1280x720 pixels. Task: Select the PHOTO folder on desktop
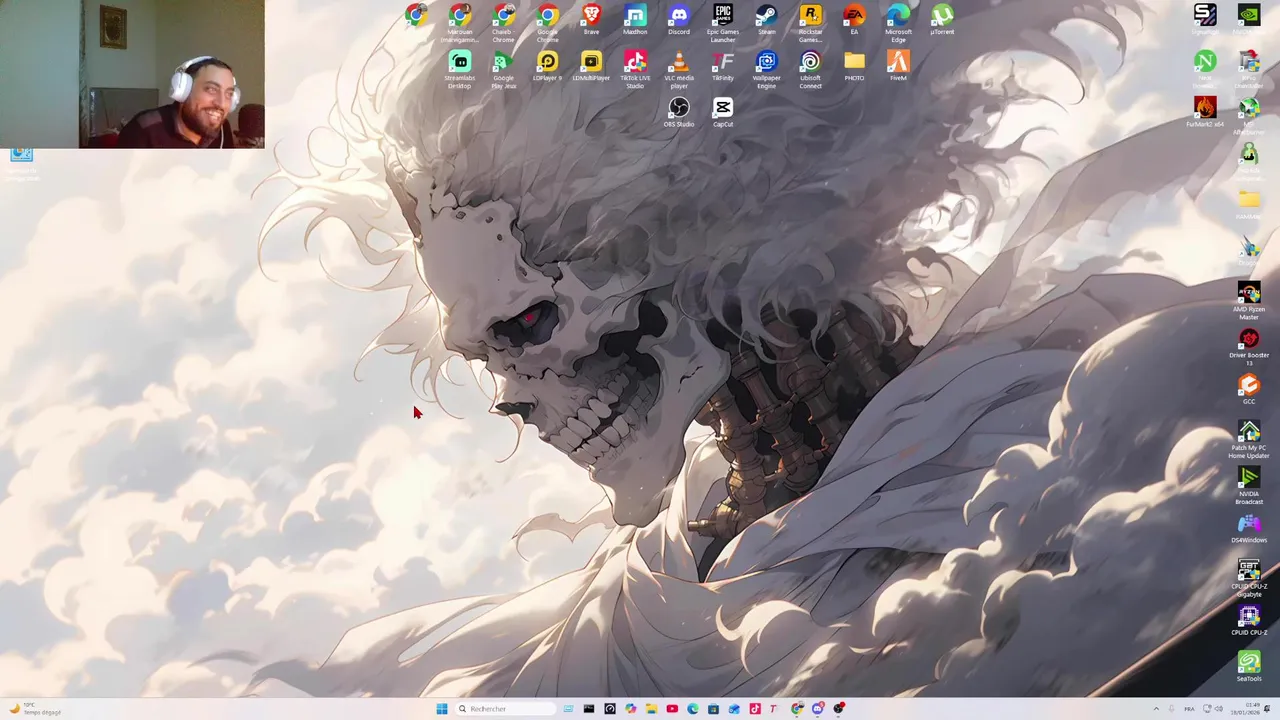[x=854, y=66]
